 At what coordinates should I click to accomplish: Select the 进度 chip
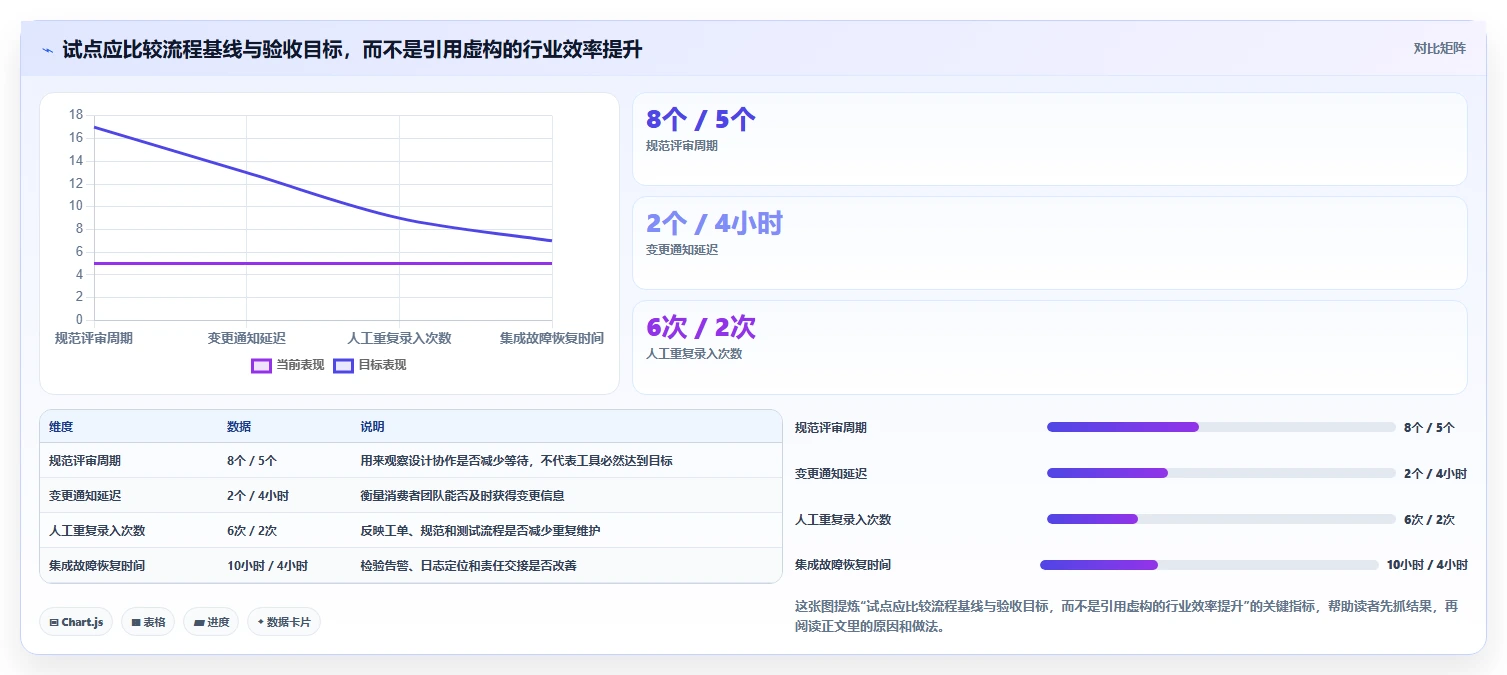211,622
